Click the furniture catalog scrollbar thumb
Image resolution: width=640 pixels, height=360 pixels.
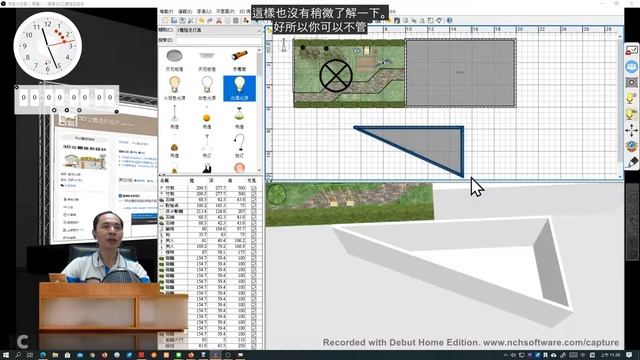coord(259,64)
